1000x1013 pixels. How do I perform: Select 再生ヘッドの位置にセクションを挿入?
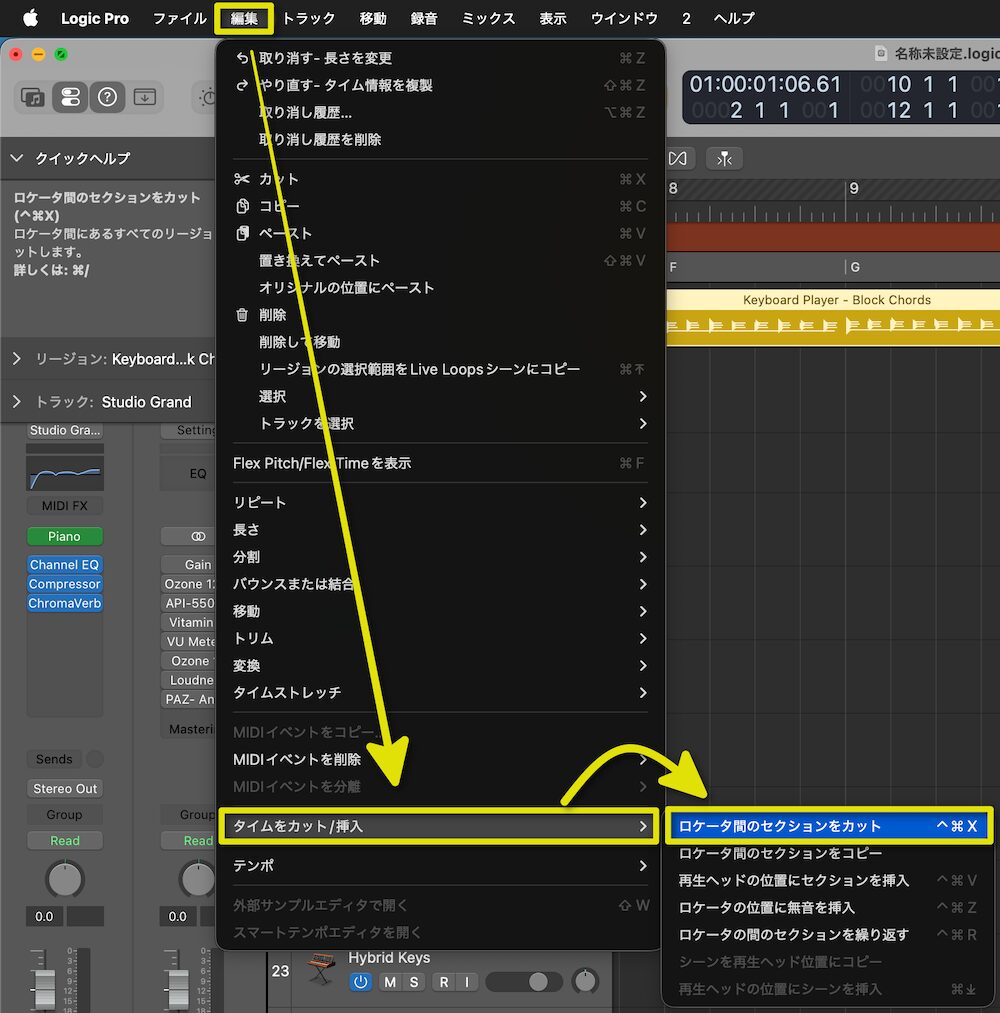pyautogui.click(x=828, y=881)
